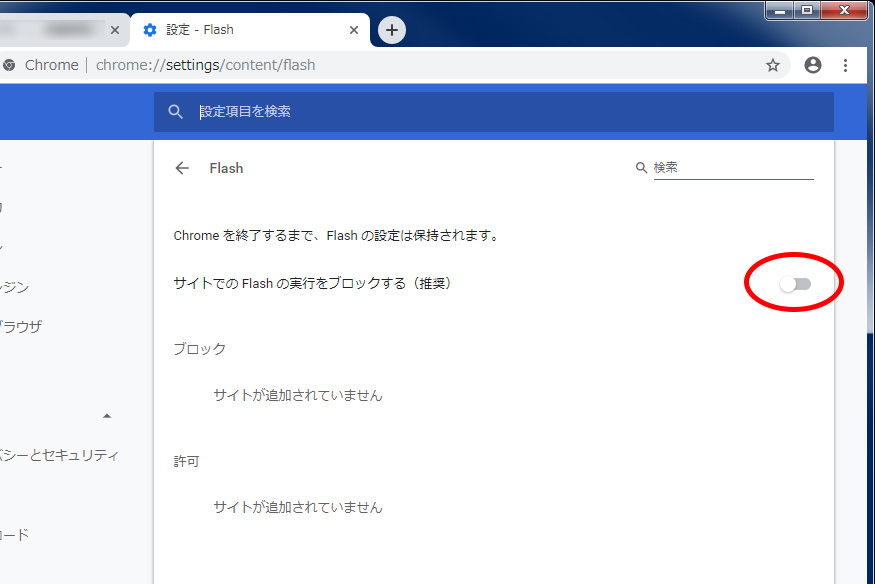Collapse the sidebar section with up arrow
The image size is (875, 584).
coord(107,416)
